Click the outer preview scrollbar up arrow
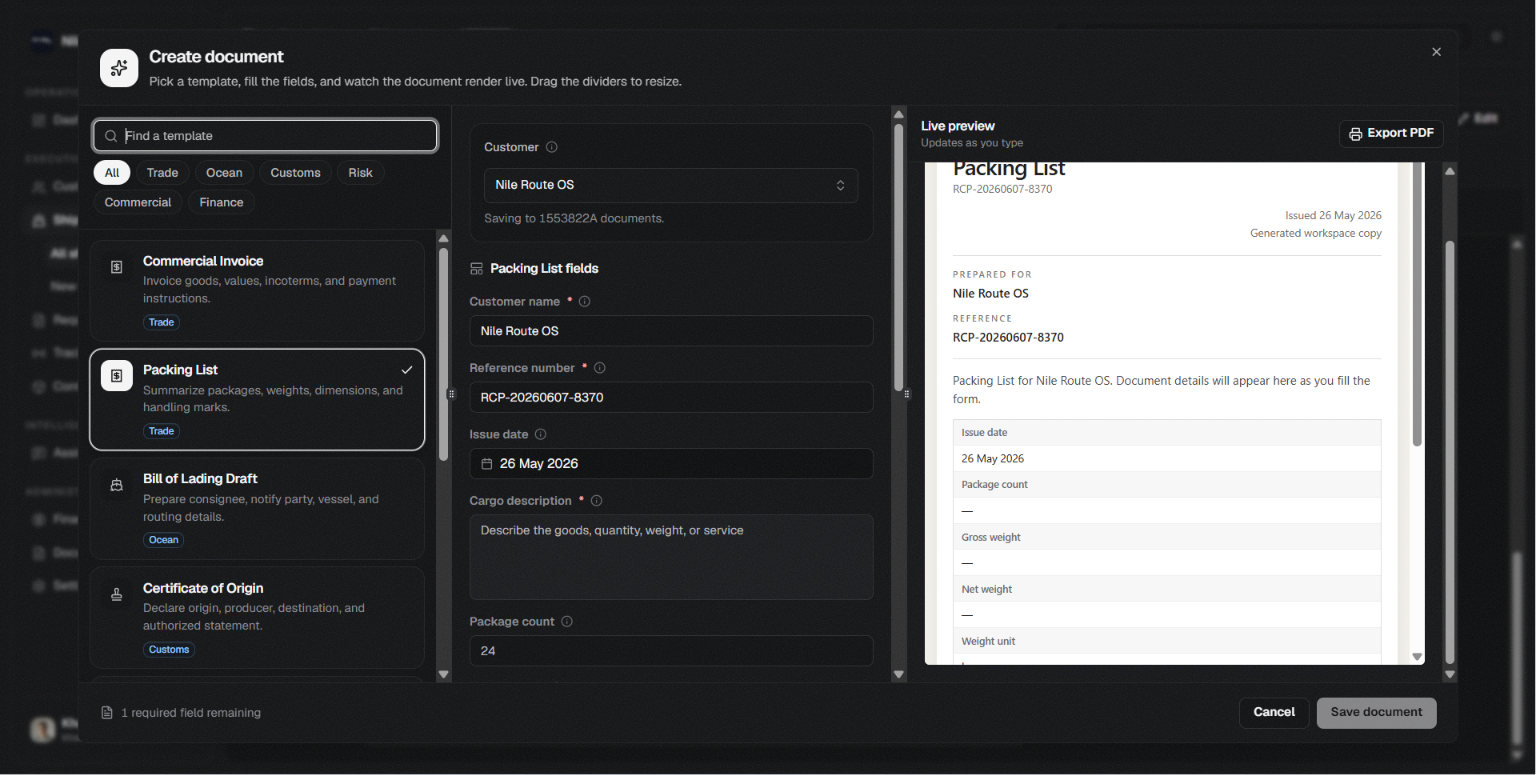Viewport: 1536px width, 775px height. (x=1450, y=171)
